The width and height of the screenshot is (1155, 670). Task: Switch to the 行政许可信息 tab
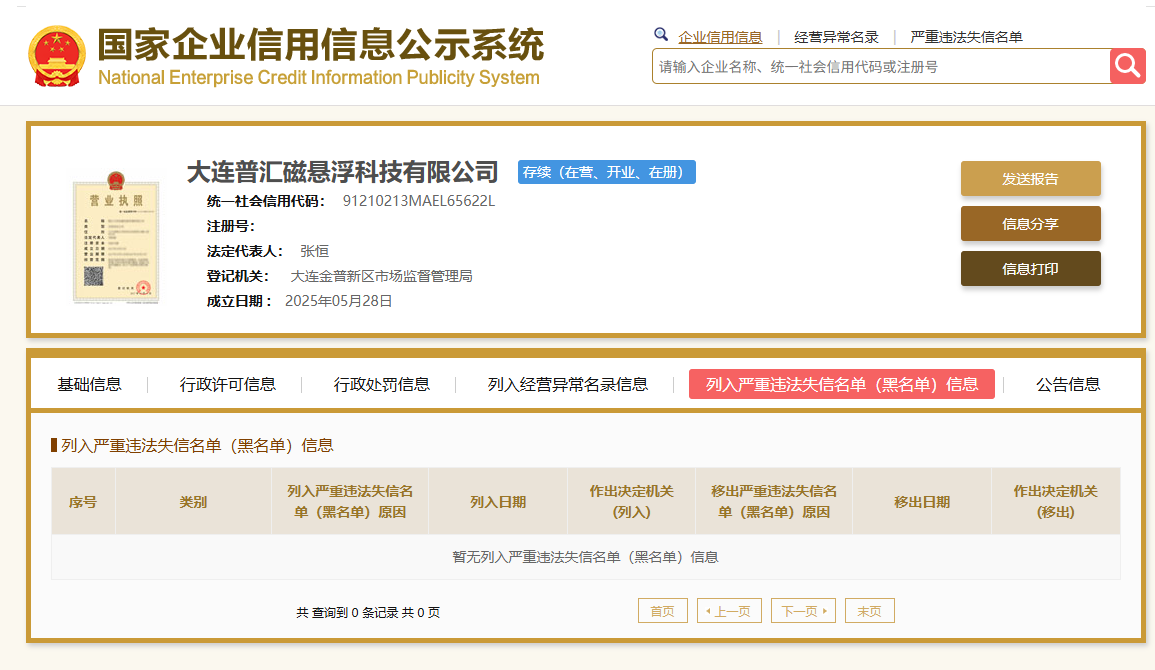coord(228,384)
